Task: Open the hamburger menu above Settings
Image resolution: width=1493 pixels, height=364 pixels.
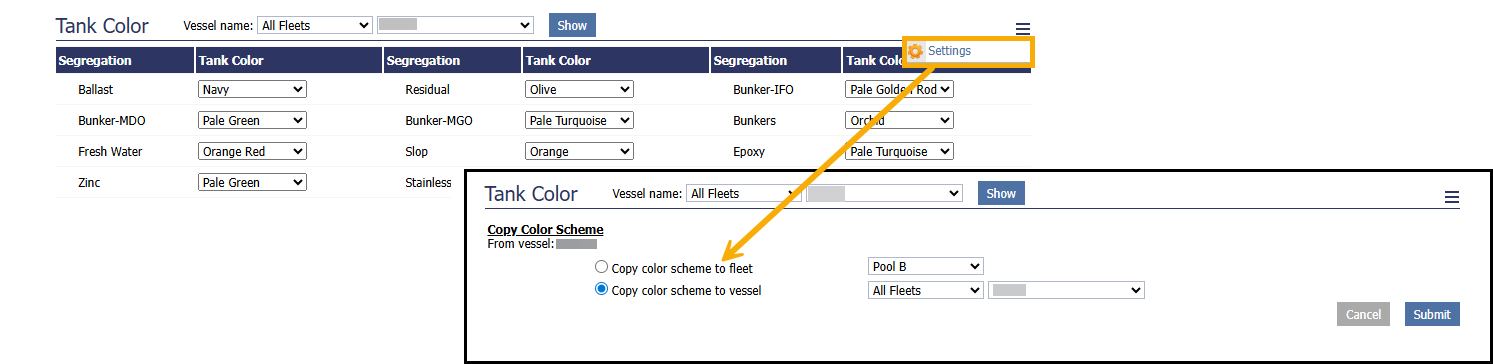Action: point(1022,29)
